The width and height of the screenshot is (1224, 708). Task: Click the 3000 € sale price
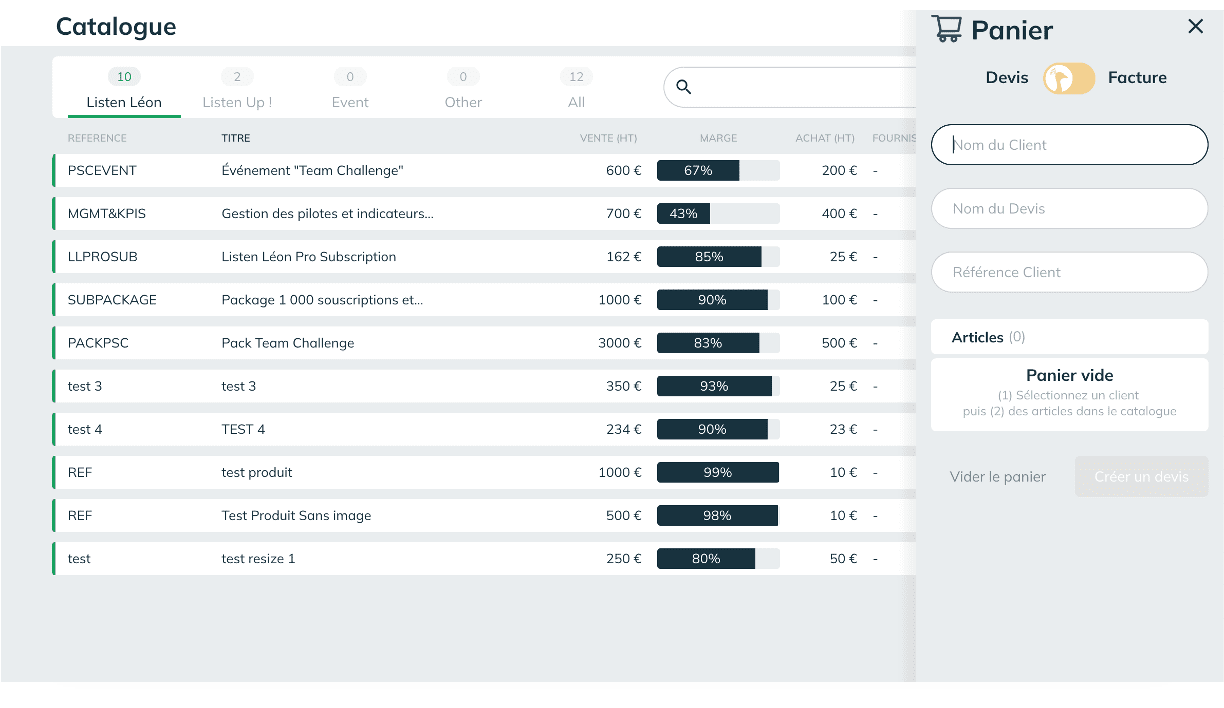(x=620, y=343)
